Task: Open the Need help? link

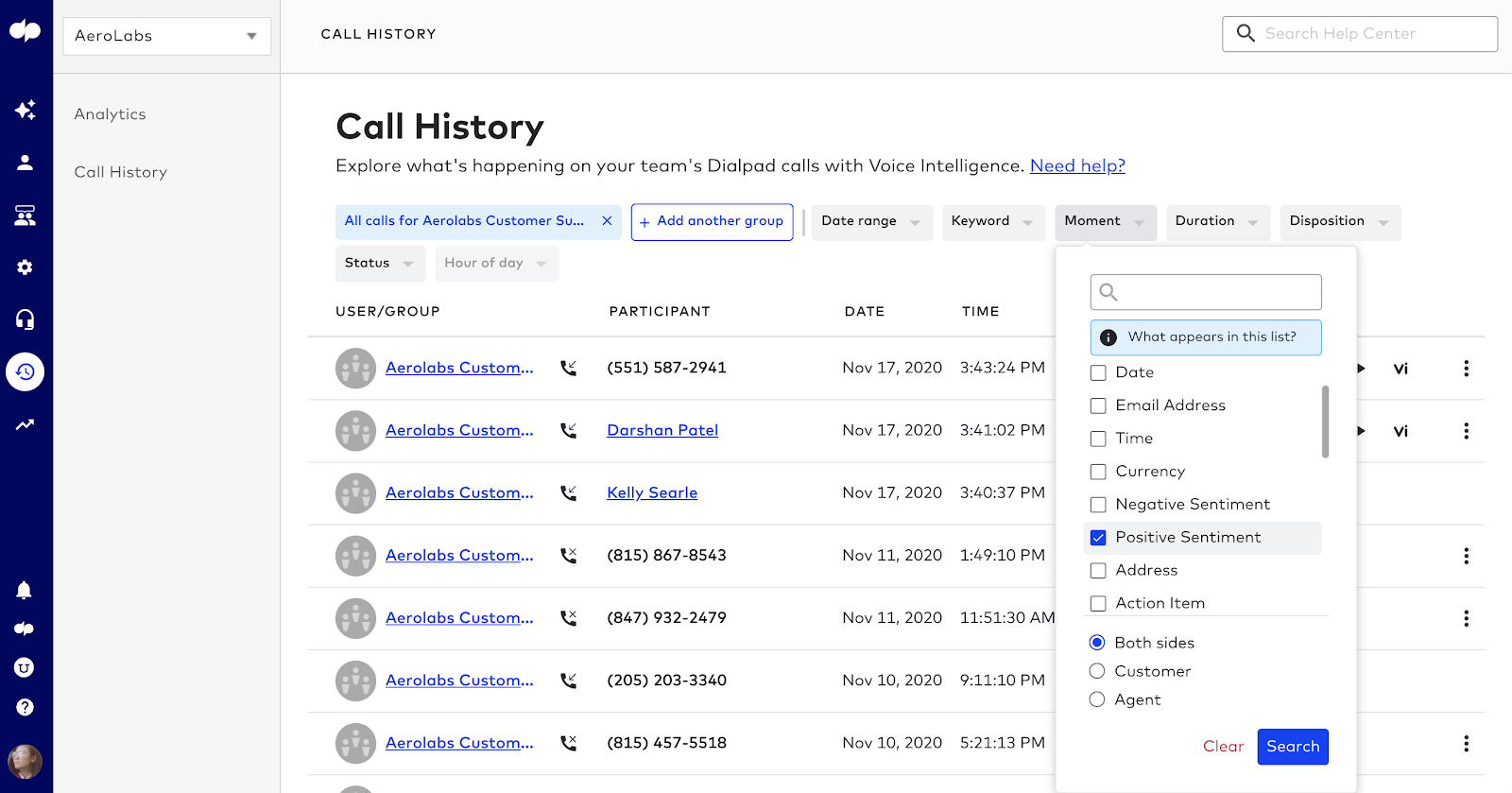Action: click(1077, 166)
